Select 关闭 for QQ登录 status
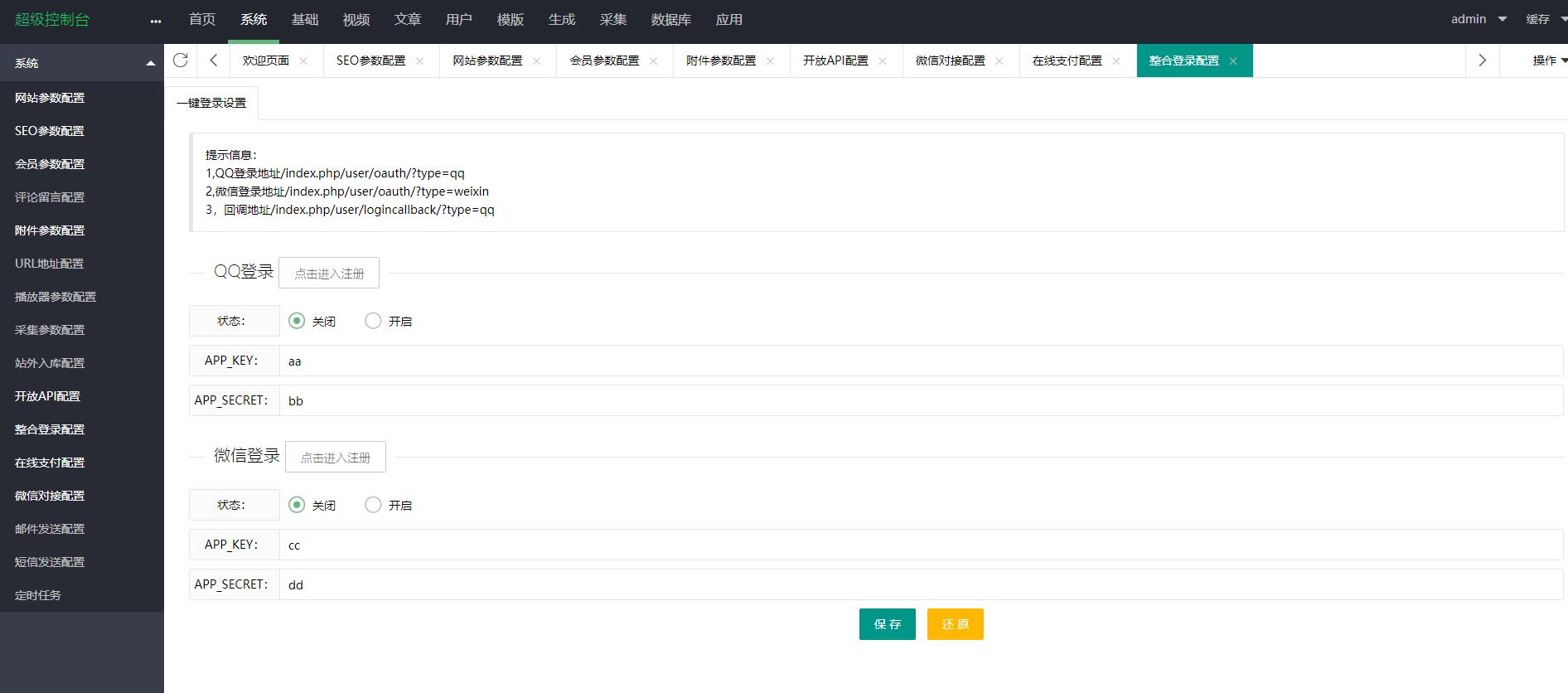This screenshot has height=693, width=1568. (x=297, y=321)
